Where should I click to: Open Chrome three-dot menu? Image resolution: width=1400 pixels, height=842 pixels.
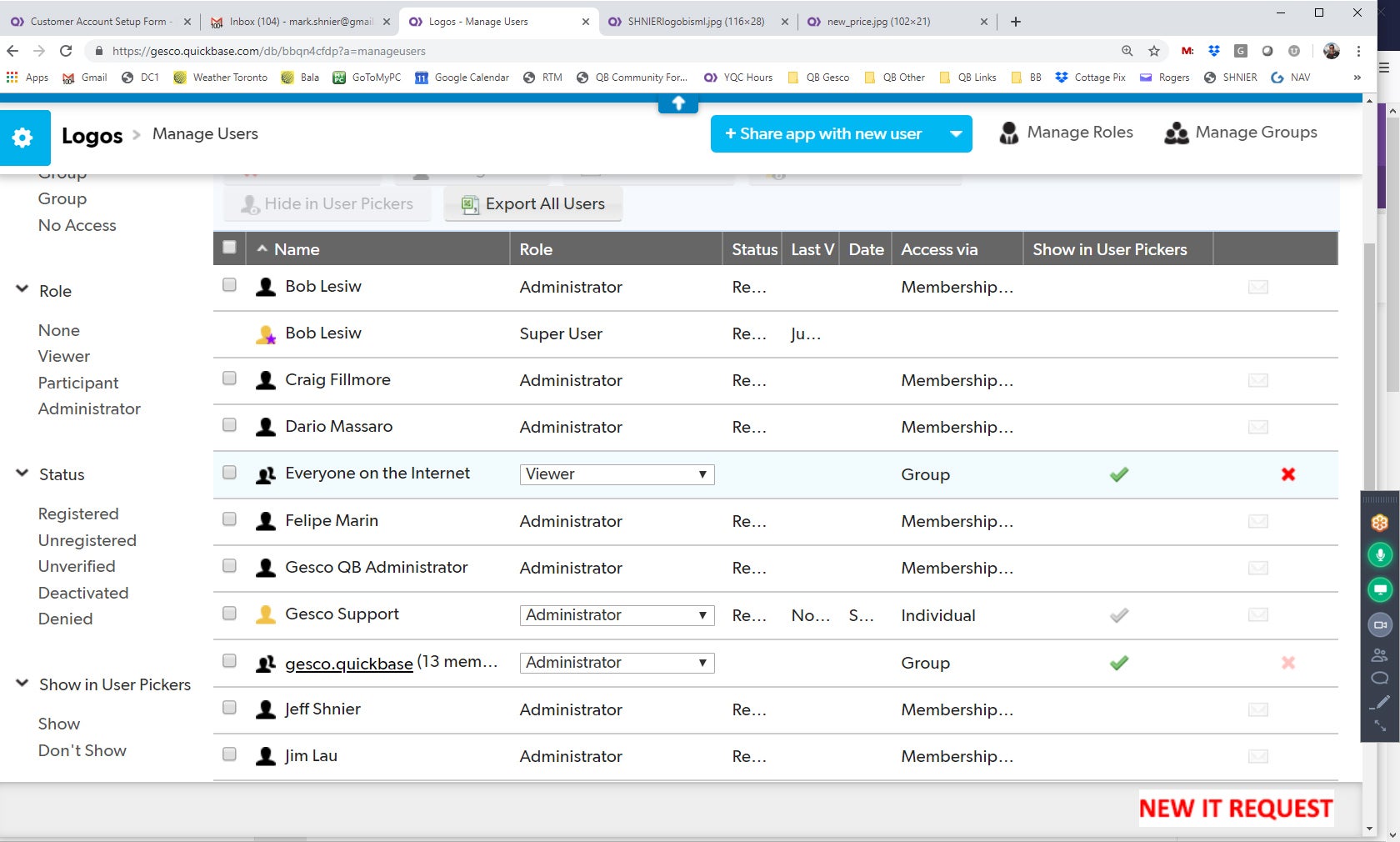[1358, 51]
